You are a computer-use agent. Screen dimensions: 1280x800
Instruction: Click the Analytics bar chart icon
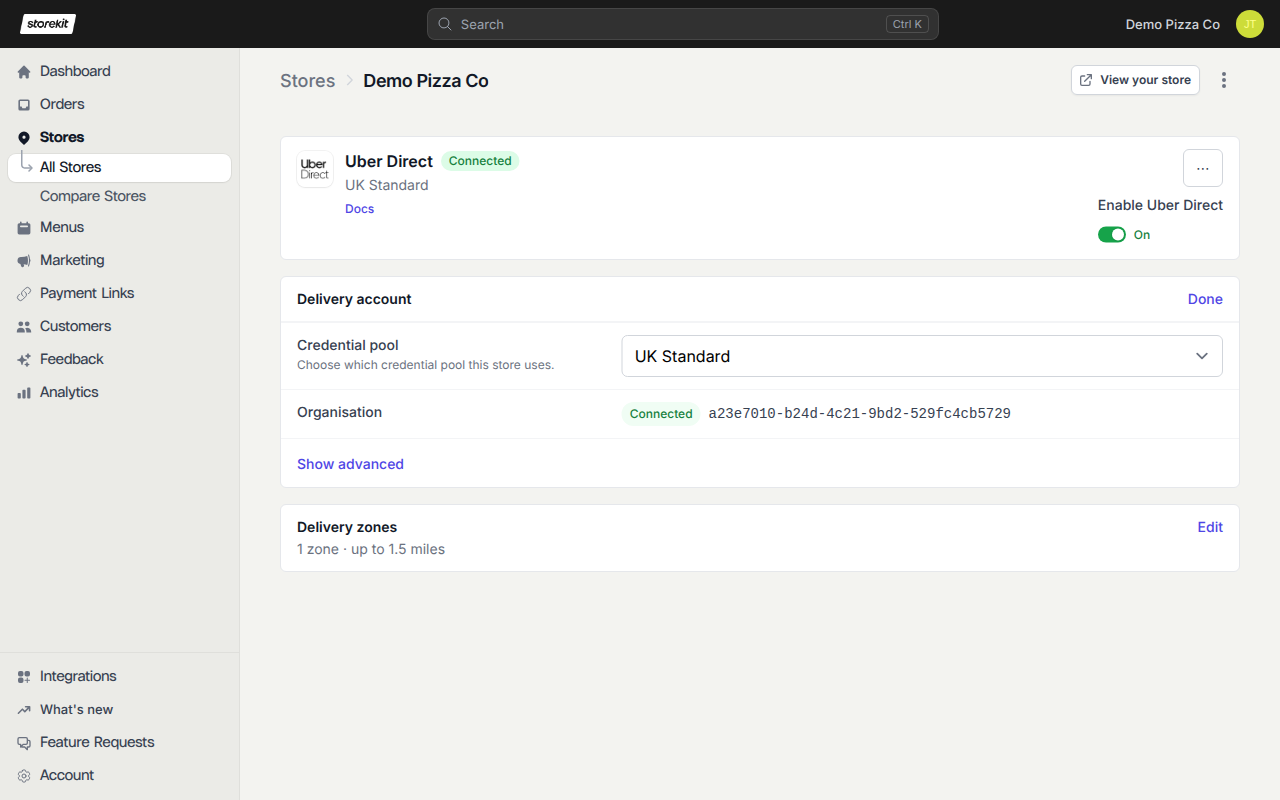pyautogui.click(x=24, y=393)
